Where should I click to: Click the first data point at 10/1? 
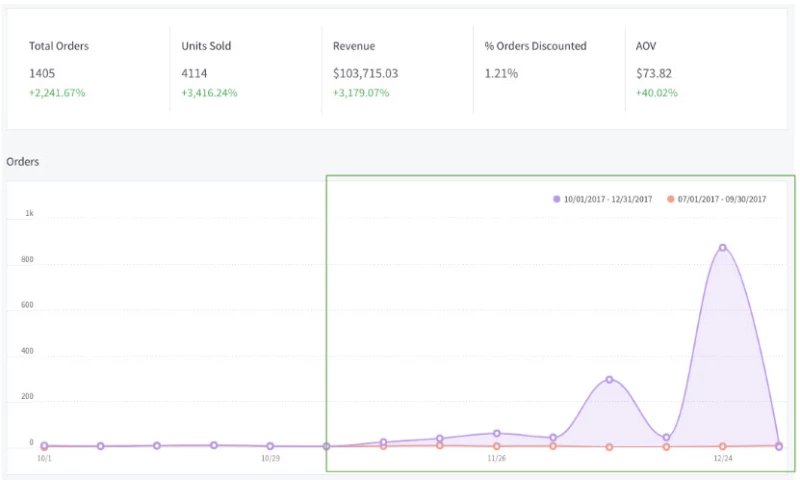[x=44, y=446]
